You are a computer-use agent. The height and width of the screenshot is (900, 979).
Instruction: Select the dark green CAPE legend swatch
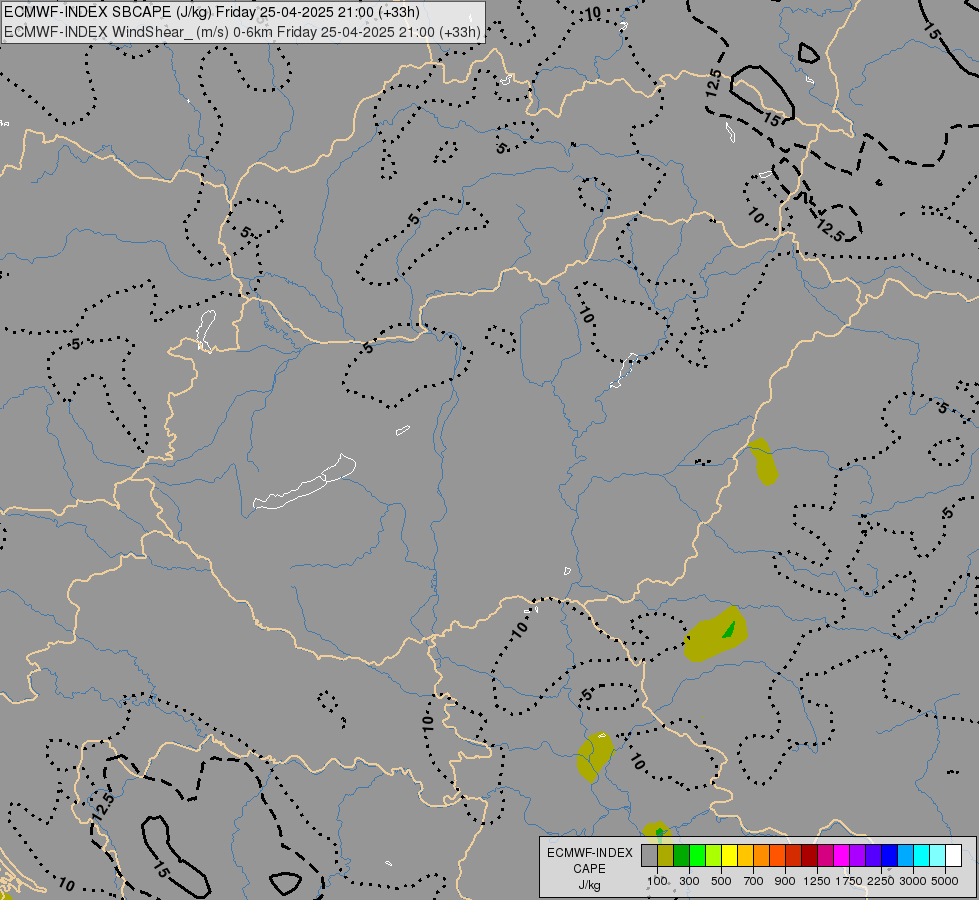click(x=682, y=856)
